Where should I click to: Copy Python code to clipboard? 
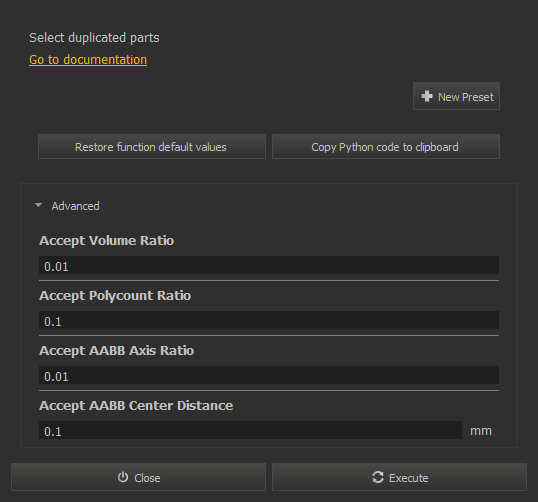coord(386,147)
